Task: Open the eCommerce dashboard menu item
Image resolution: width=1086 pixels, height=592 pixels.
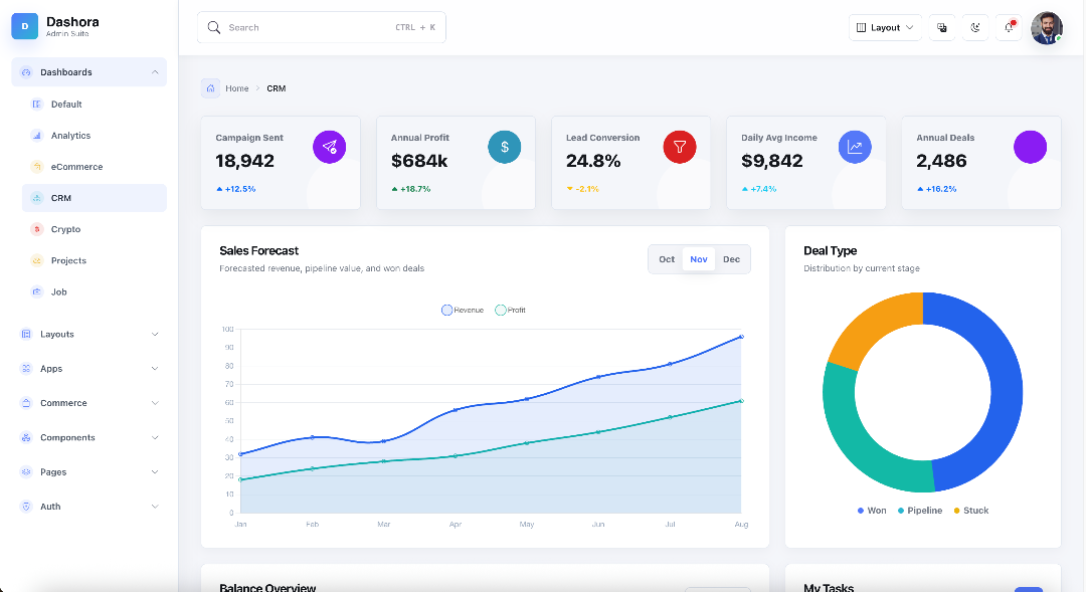Action: tap(94, 166)
